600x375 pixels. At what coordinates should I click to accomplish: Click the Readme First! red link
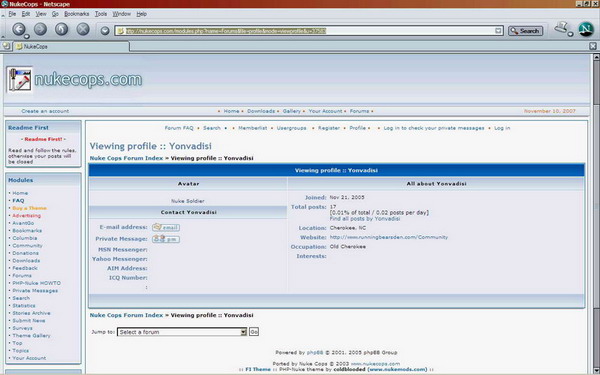(x=43, y=139)
